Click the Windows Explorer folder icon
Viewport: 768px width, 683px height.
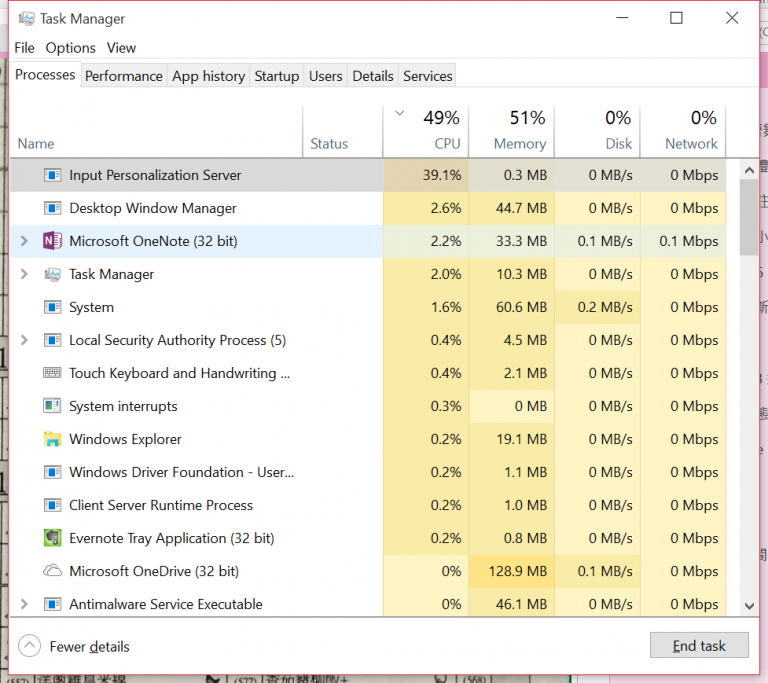[x=52, y=439]
